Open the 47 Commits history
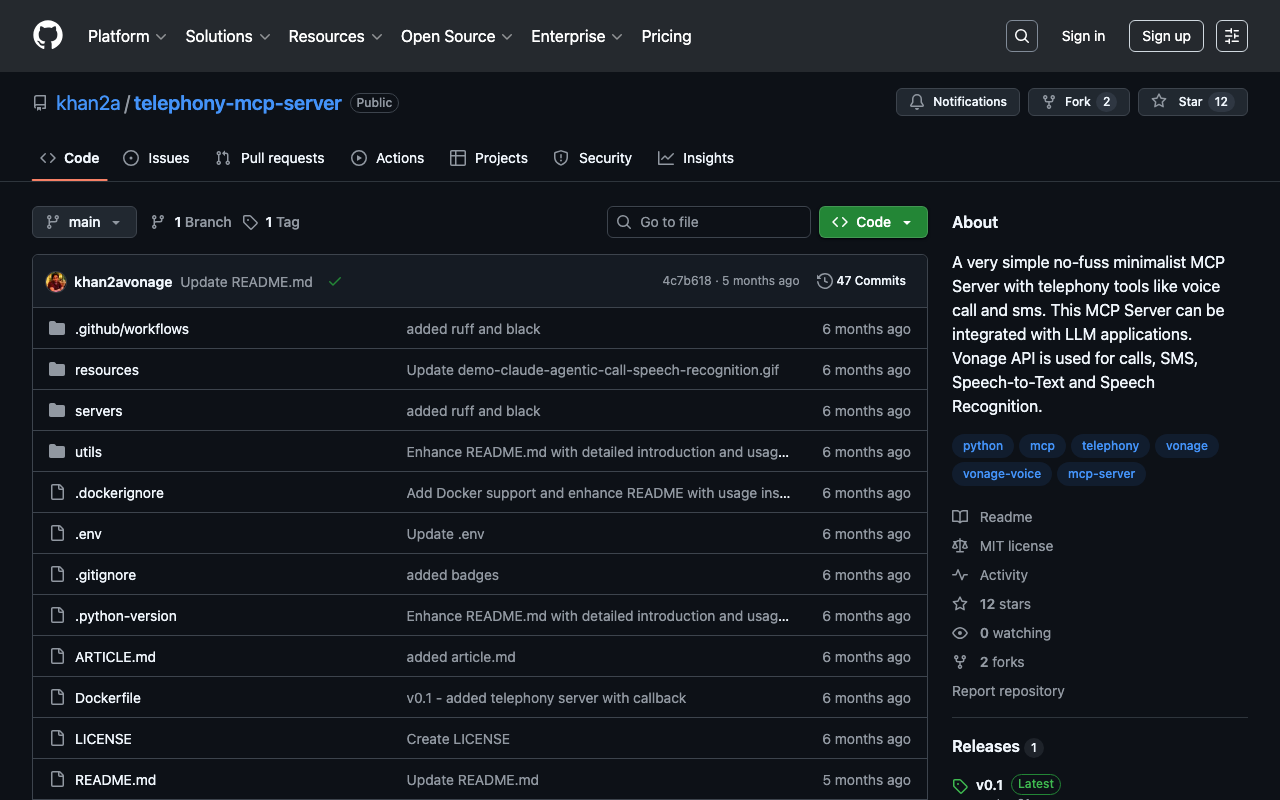The width and height of the screenshot is (1280, 800). click(x=861, y=281)
